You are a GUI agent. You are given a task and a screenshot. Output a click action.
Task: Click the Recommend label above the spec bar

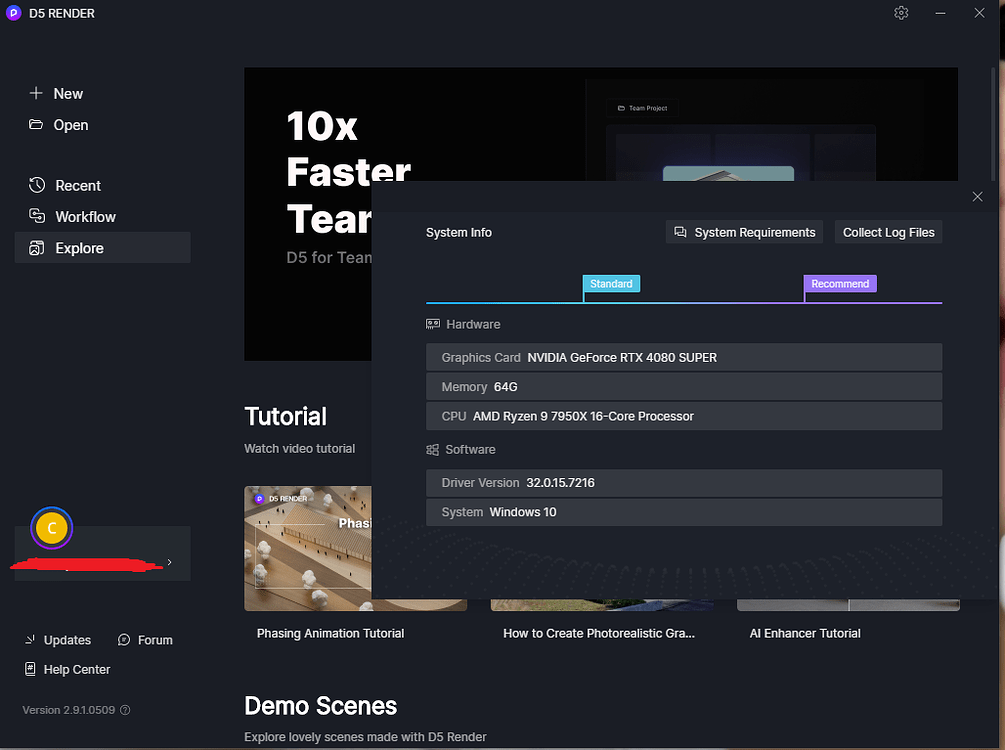point(839,283)
